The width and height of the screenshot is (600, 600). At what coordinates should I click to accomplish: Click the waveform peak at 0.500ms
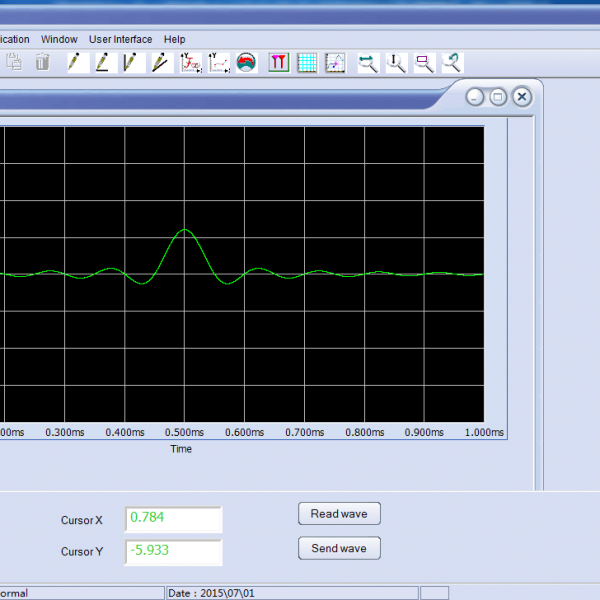coord(184,231)
